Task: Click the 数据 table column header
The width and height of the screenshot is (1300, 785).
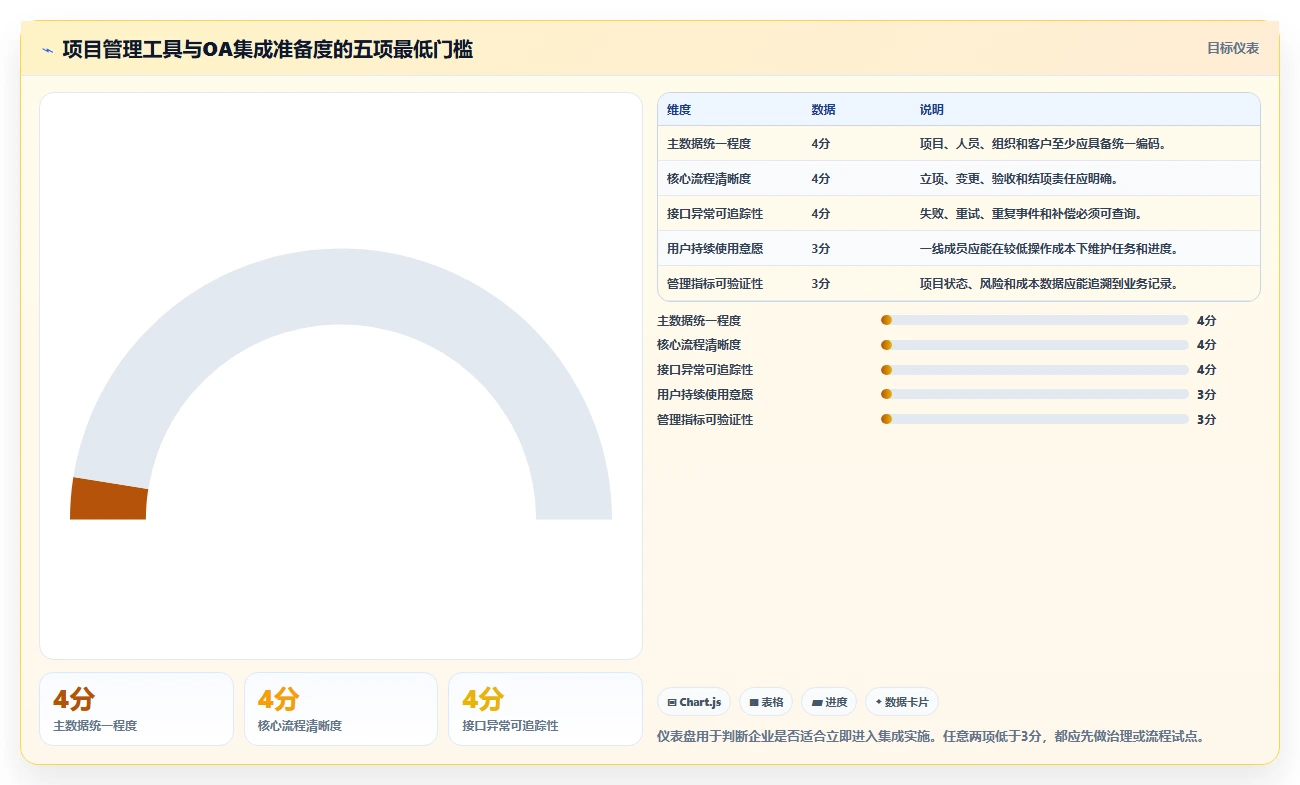Action: pos(823,110)
